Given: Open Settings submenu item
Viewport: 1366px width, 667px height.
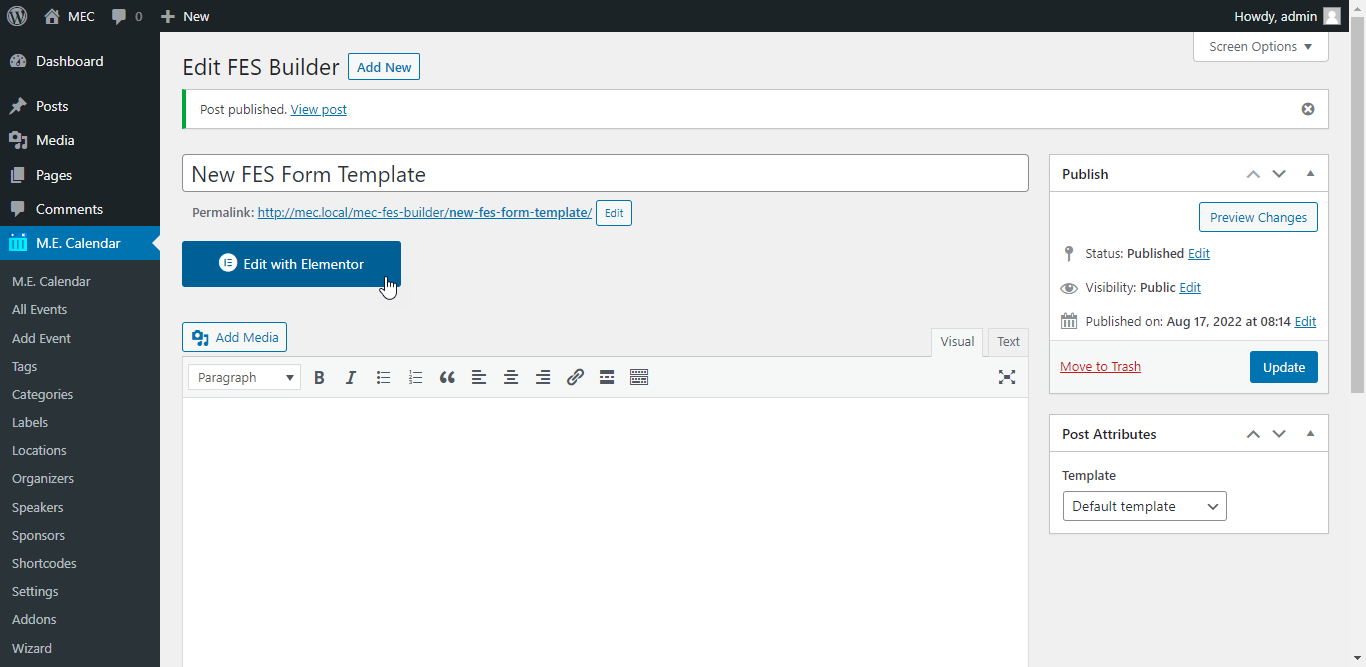Looking at the screenshot, I should point(35,591).
